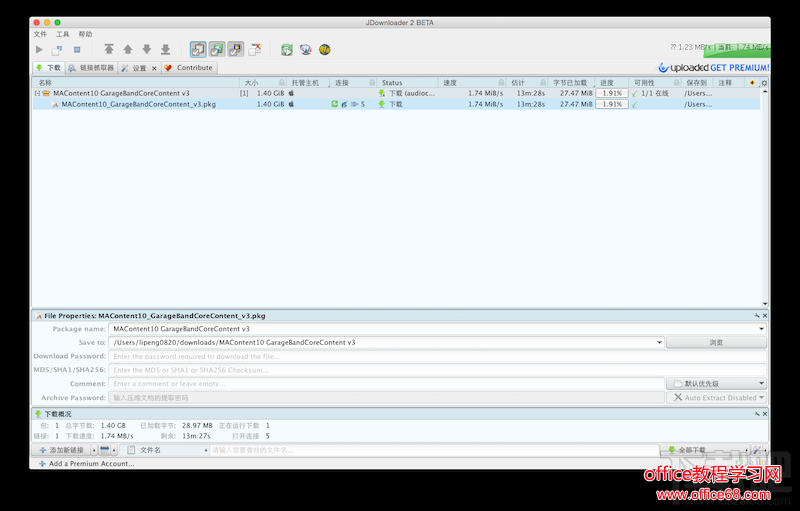The height and width of the screenshot is (511, 800).
Task: Move selected item up in queue
Action: tap(128, 49)
